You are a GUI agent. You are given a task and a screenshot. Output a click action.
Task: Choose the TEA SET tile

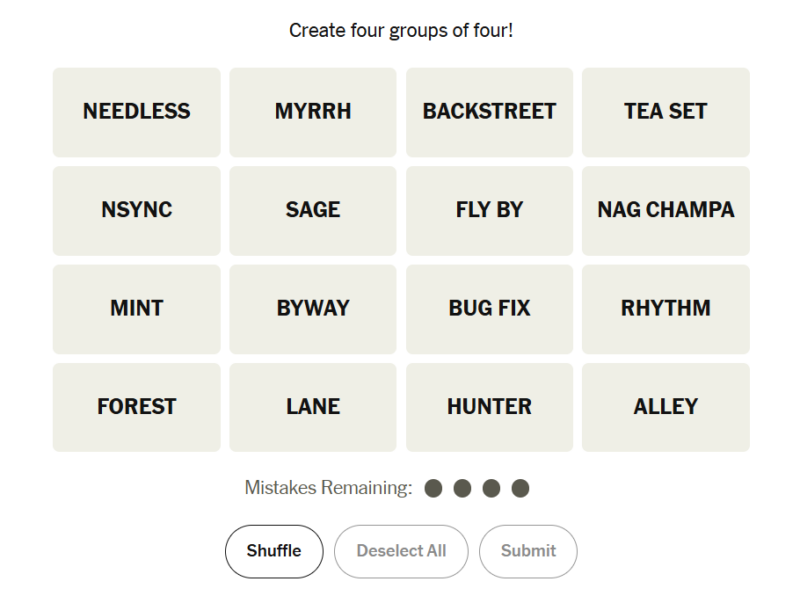(666, 112)
